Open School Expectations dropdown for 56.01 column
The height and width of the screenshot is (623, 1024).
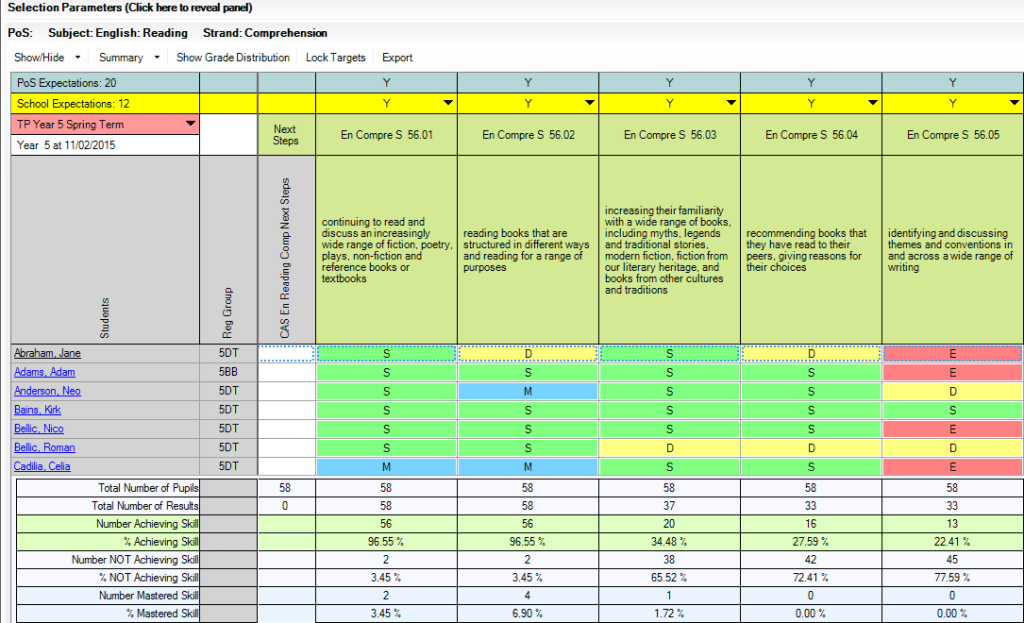point(448,103)
